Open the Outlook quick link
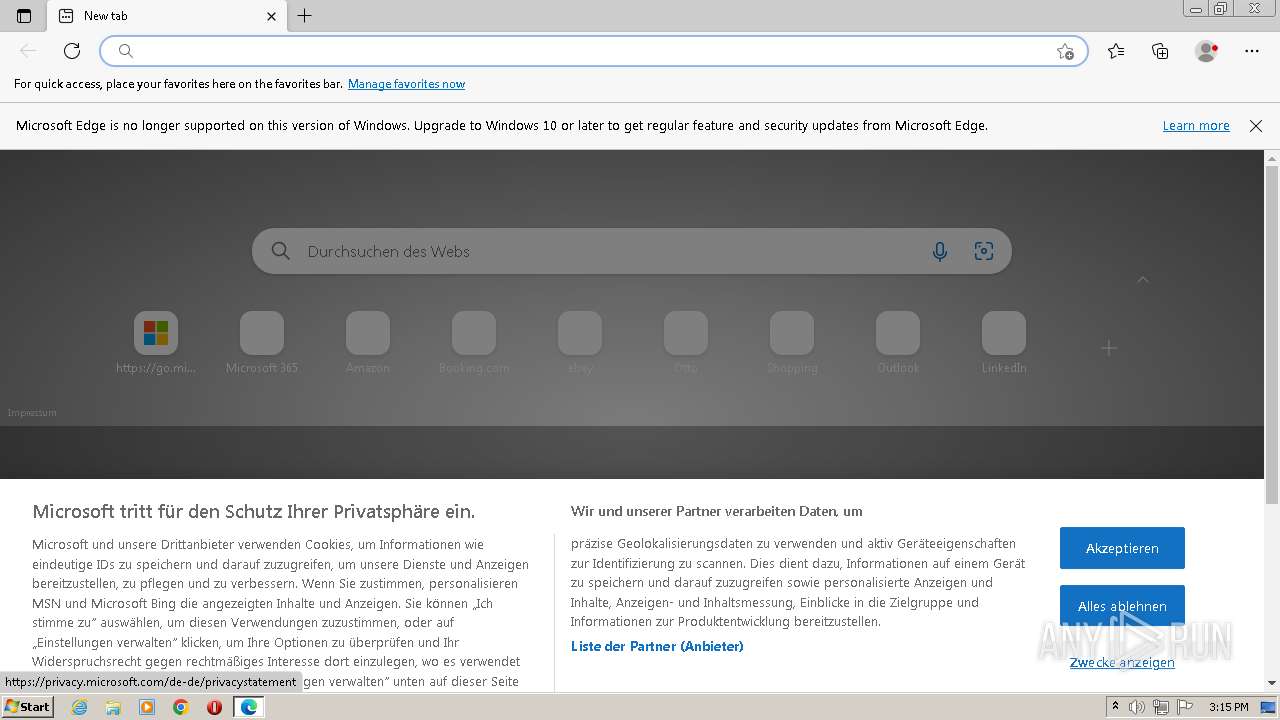The height and width of the screenshot is (720, 1280). (x=898, y=343)
